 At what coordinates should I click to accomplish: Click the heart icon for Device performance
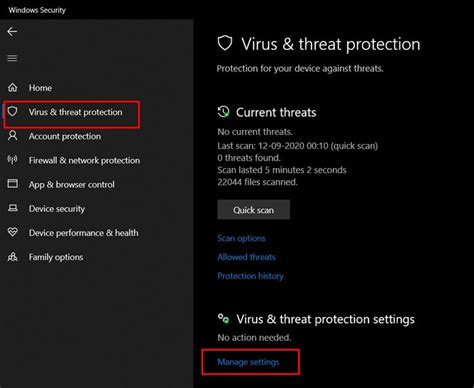13,232
